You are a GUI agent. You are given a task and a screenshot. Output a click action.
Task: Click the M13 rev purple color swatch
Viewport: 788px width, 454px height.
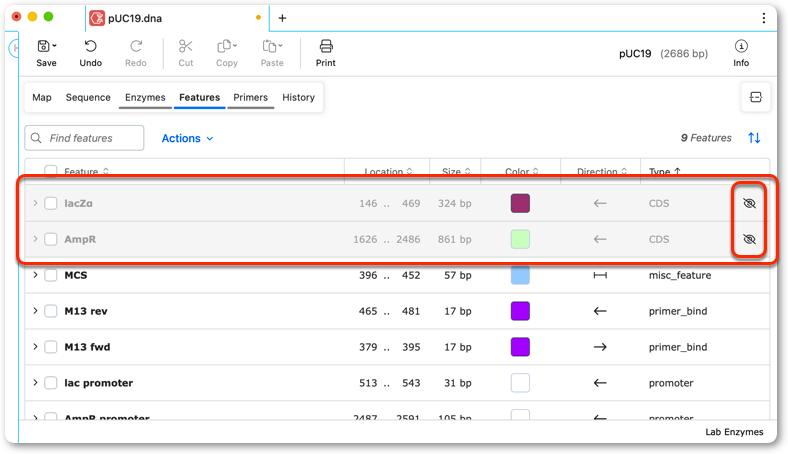coord(520,311)
